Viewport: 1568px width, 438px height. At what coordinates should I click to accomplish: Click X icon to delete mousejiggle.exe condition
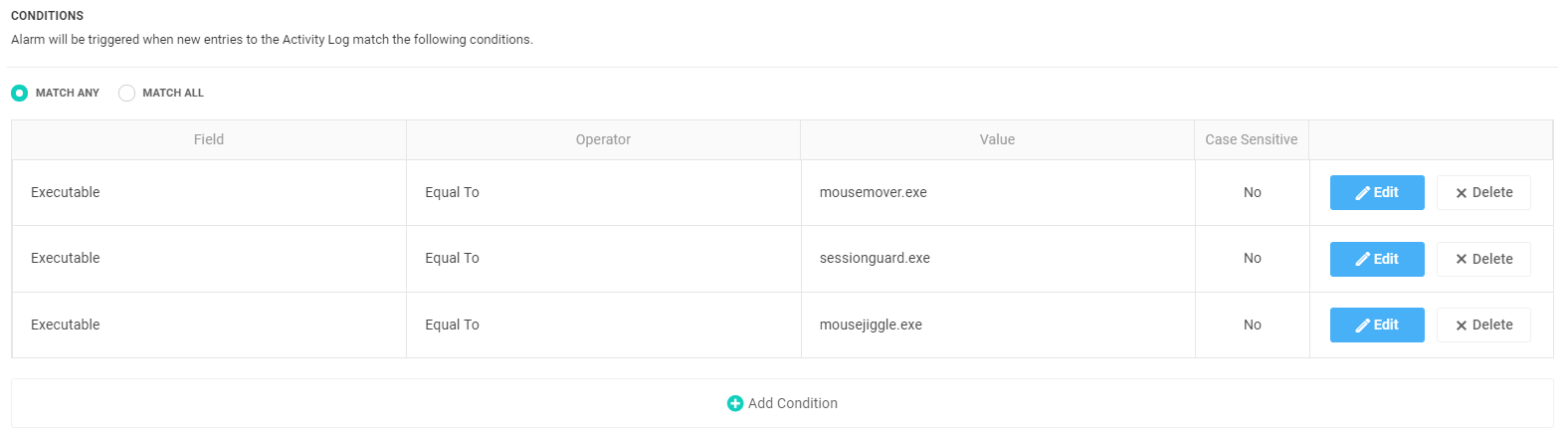pyautogui.click(x=1462, y=326)
